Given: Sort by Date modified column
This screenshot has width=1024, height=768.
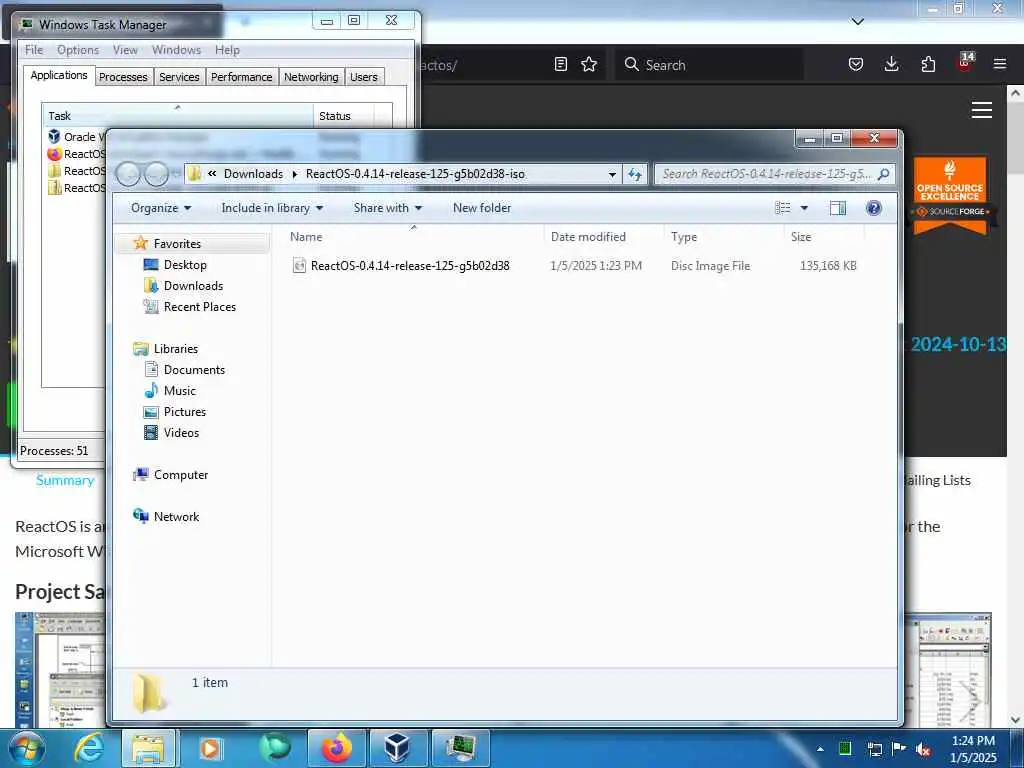Looking at the screenshot, I should tap(588, 236).
